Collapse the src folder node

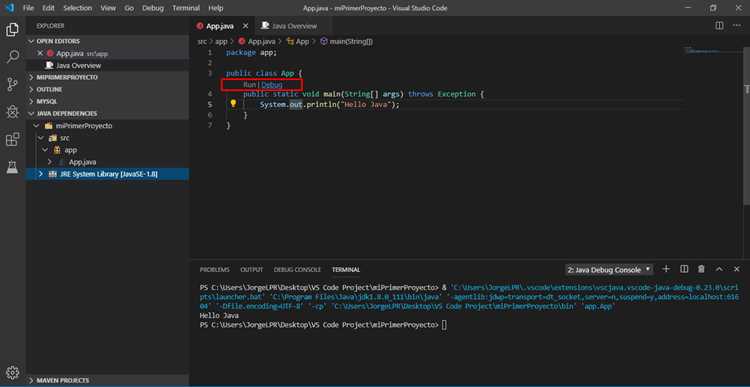coord(41,138)
